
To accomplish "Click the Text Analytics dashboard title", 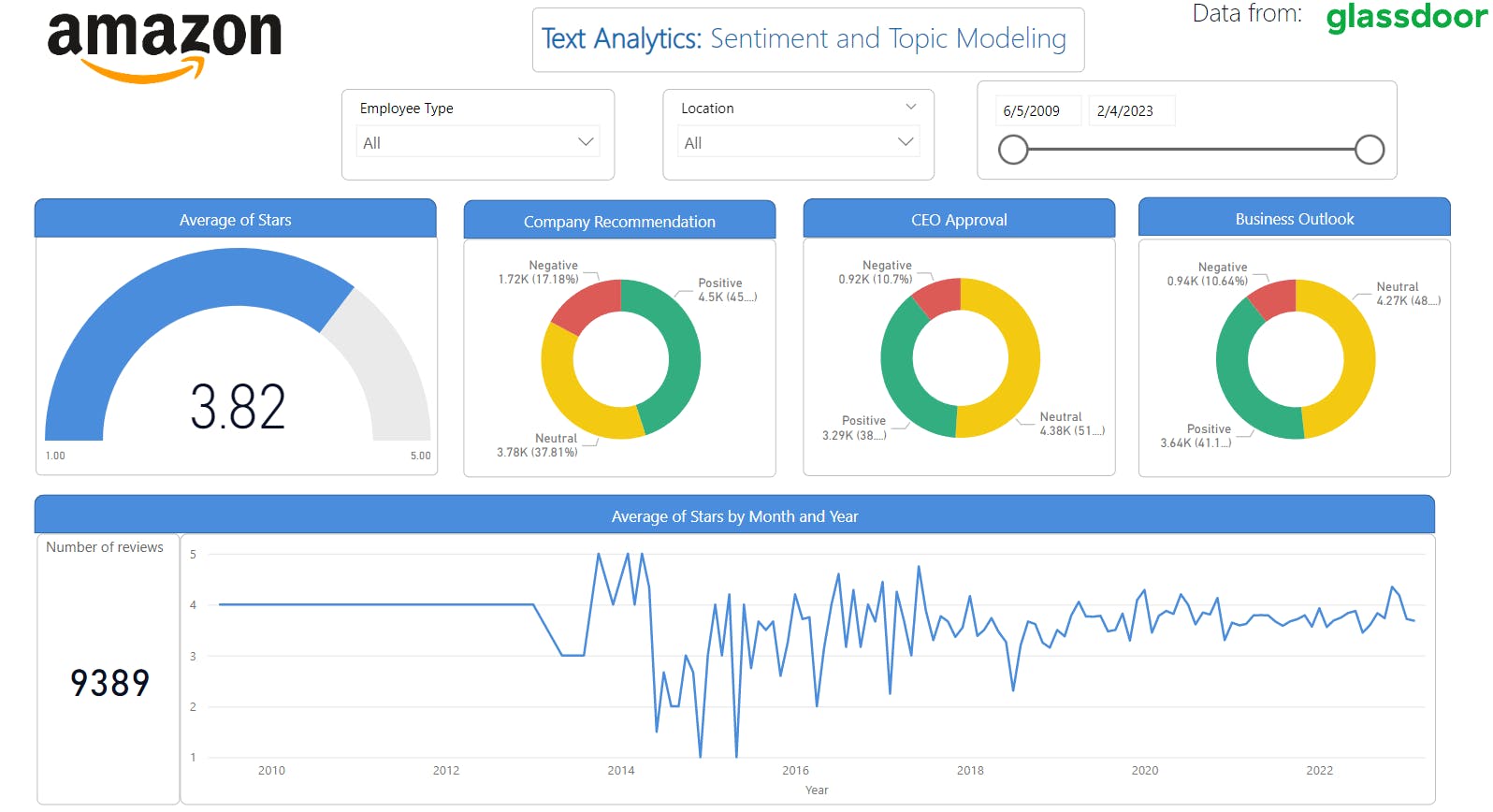I will 807,39.
